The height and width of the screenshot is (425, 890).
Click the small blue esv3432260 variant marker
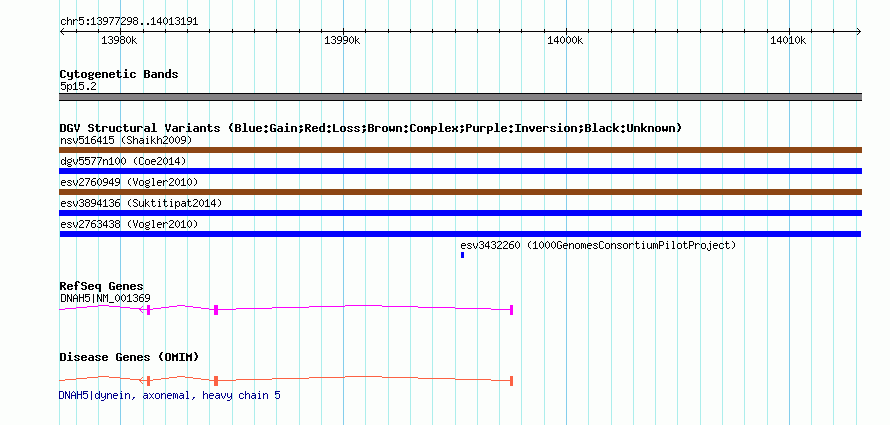tap(463, 255)
